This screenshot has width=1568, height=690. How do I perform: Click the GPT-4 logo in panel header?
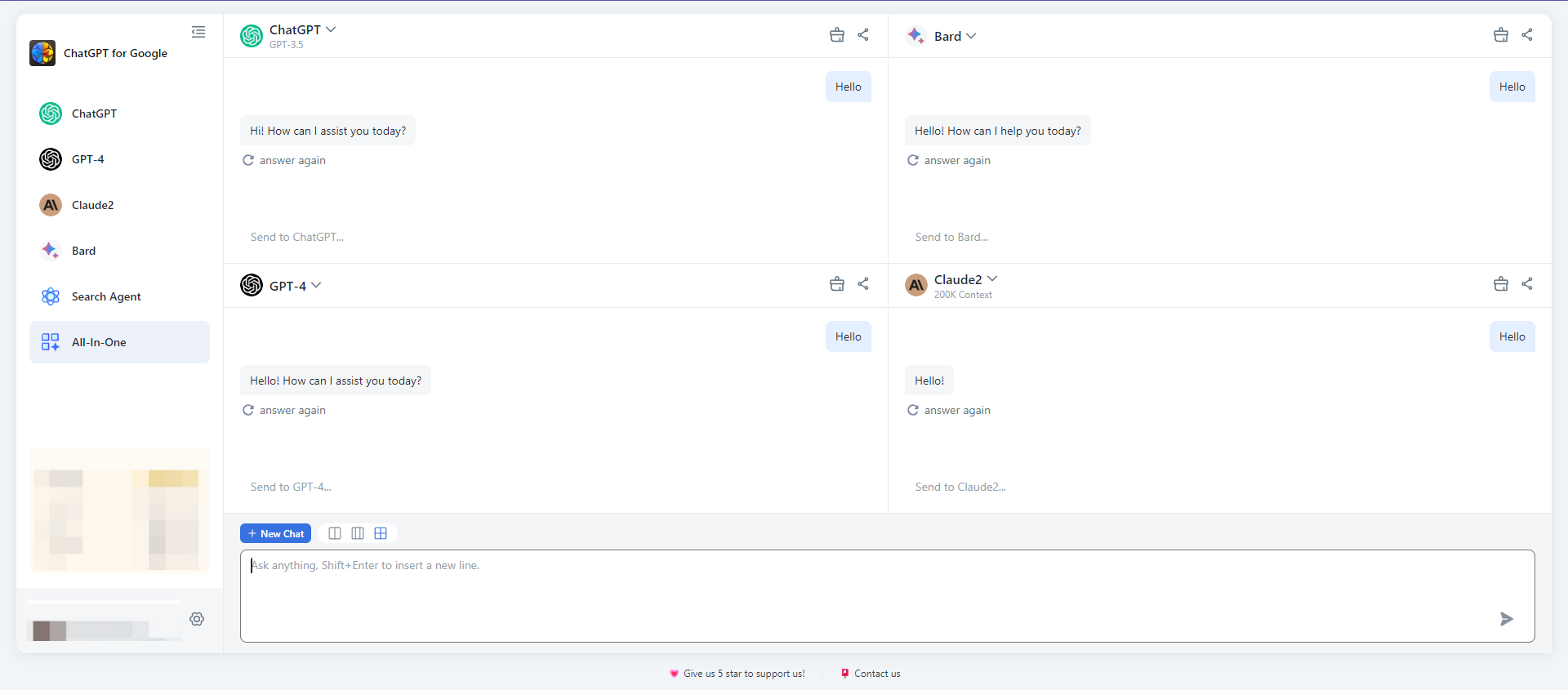coord(252,285)
